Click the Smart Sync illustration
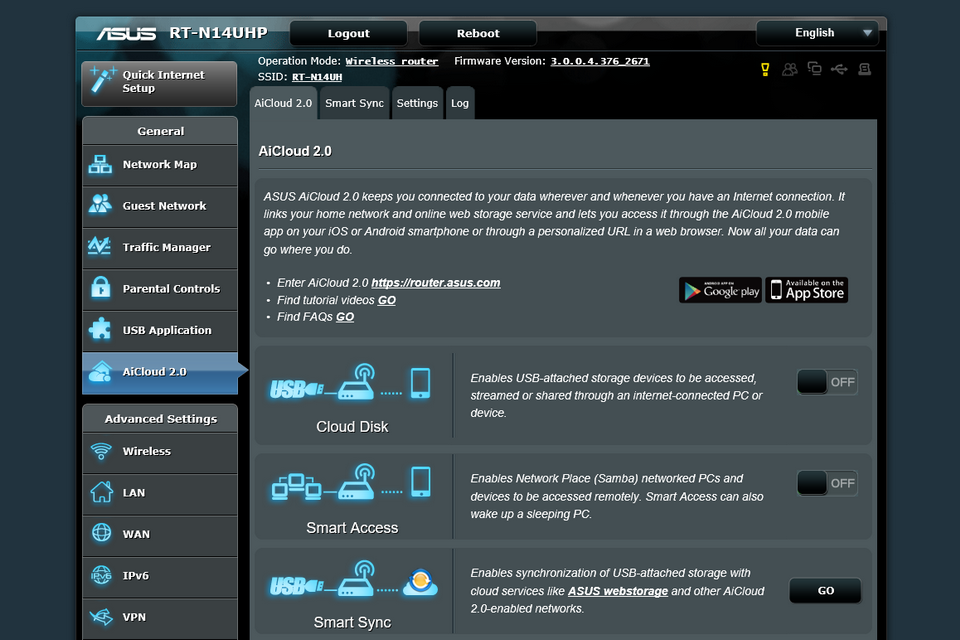Image resolution: width=960 pixels, height=640 pixels. pos(353,579)
